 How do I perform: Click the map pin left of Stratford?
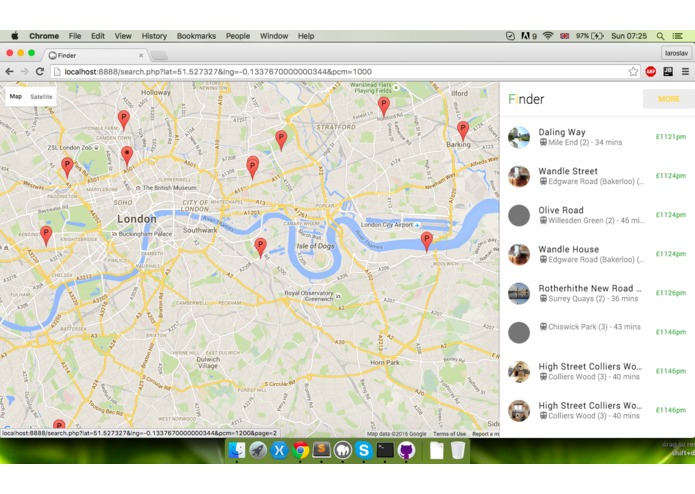281,140
